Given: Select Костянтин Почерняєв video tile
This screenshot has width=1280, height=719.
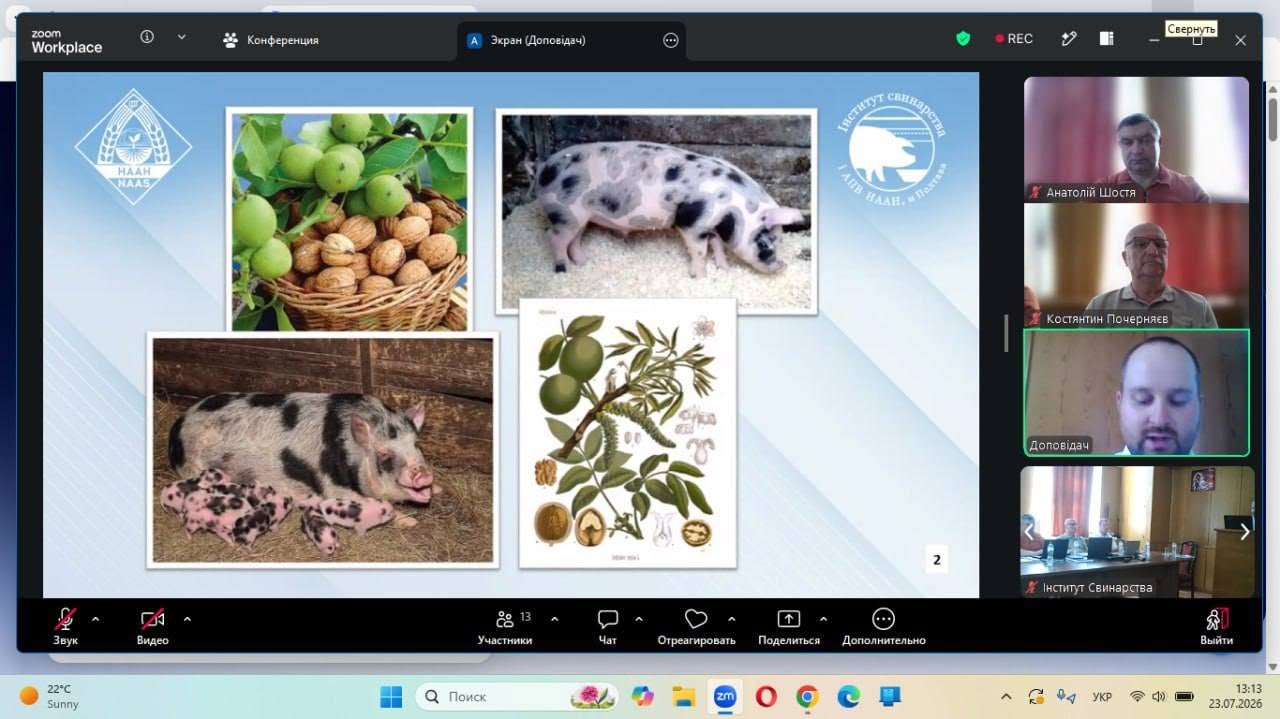Looking at the screenshot, I should [1136, 265].
